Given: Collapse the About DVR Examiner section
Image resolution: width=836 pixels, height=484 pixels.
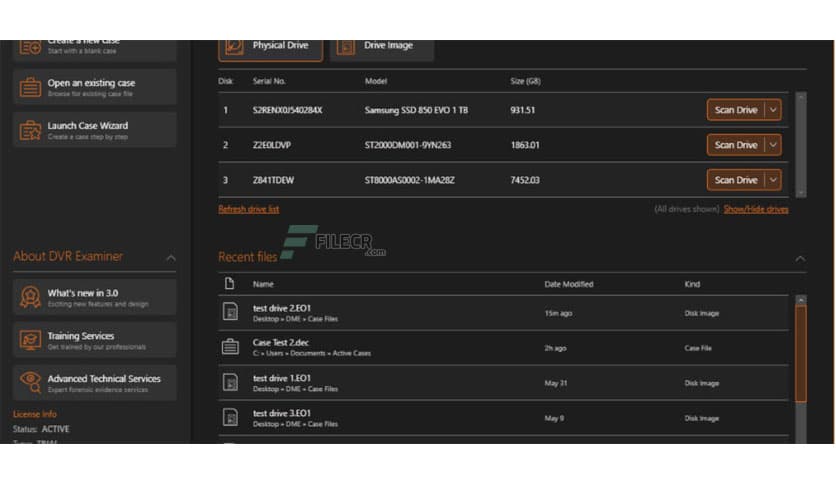Looking at the screenshot, I should (171, 259).
